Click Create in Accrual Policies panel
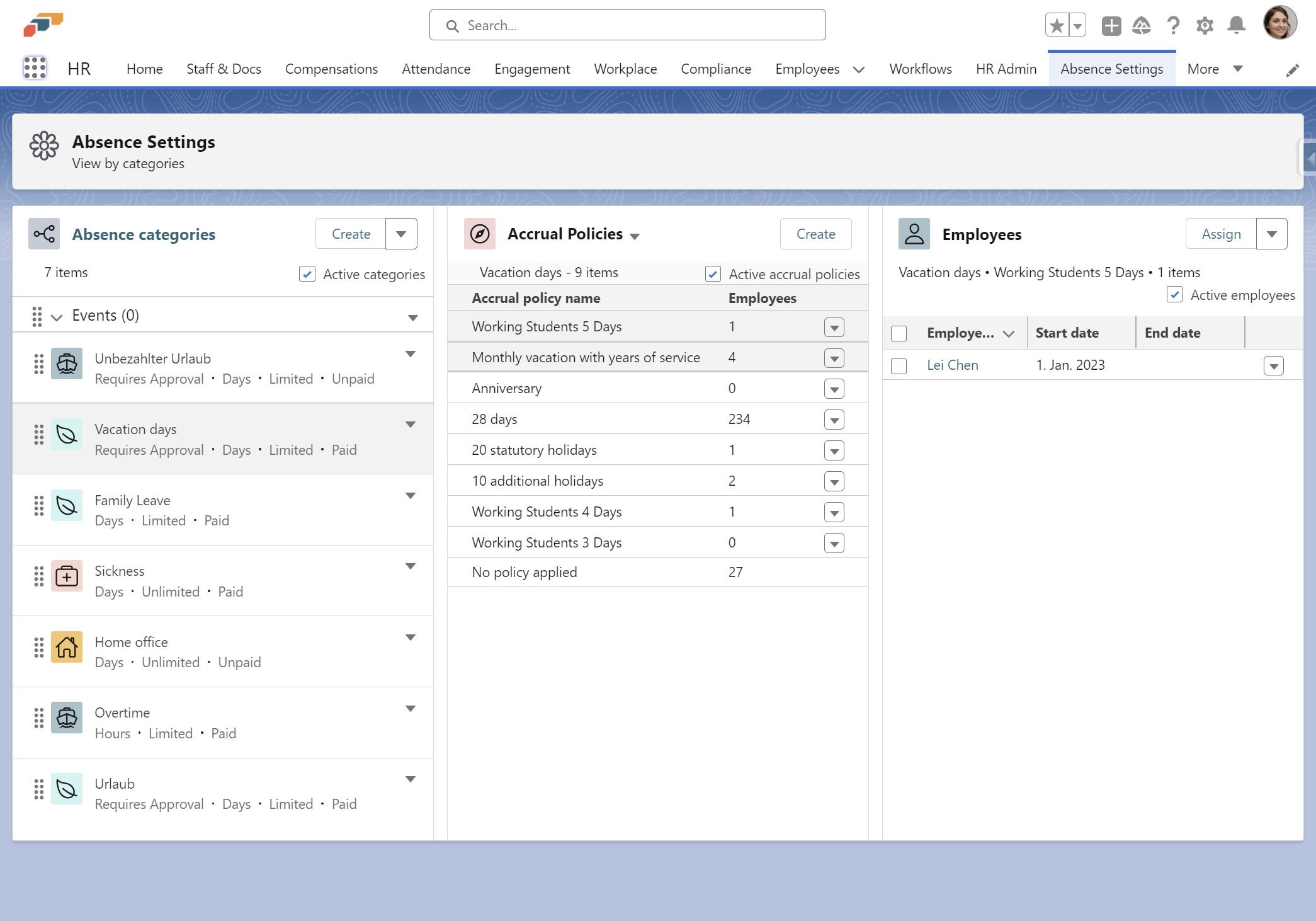Image resolution: width=1316 pixels, height=921 pixels. [815, 234]
